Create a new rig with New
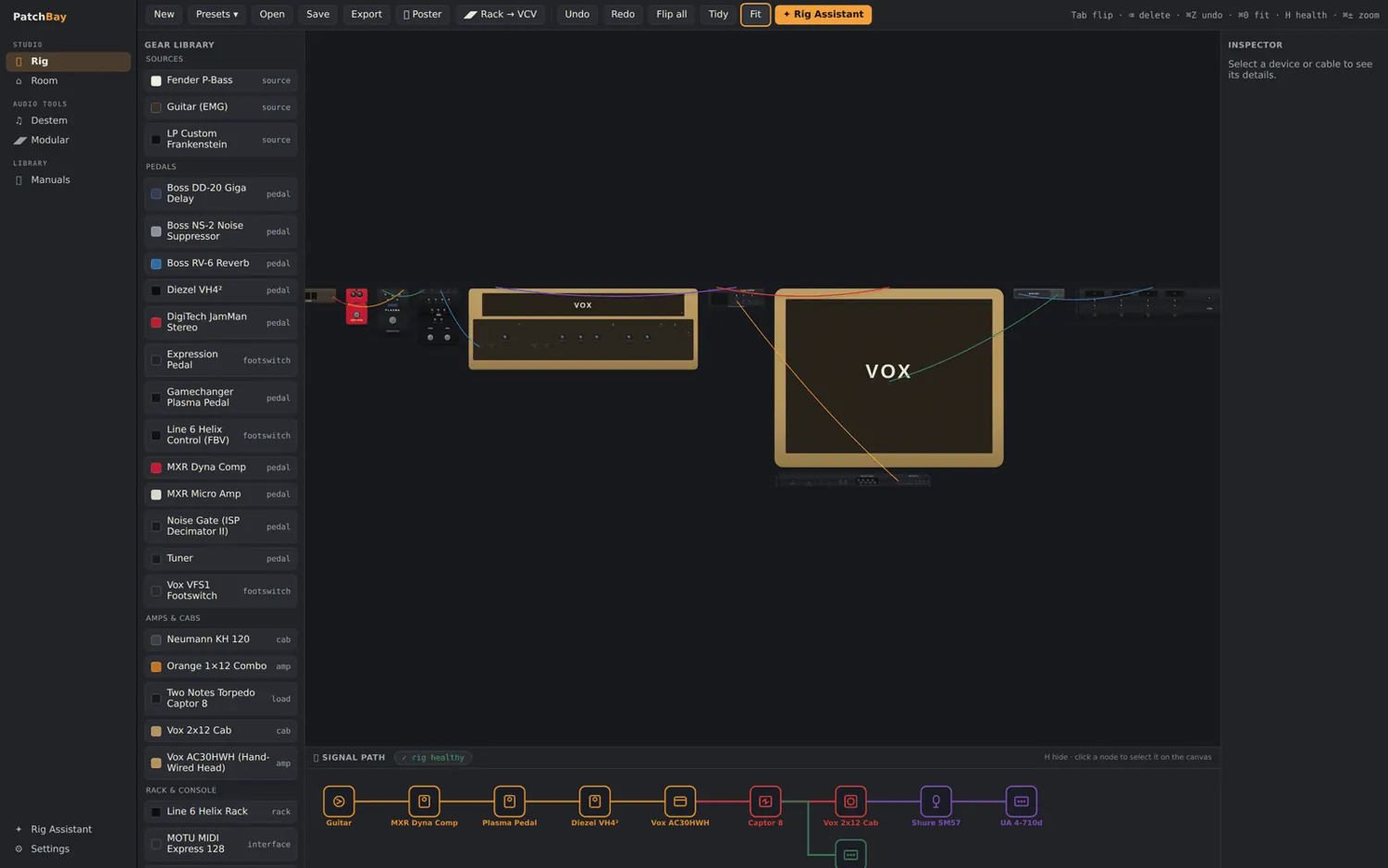 click(164, 15)
